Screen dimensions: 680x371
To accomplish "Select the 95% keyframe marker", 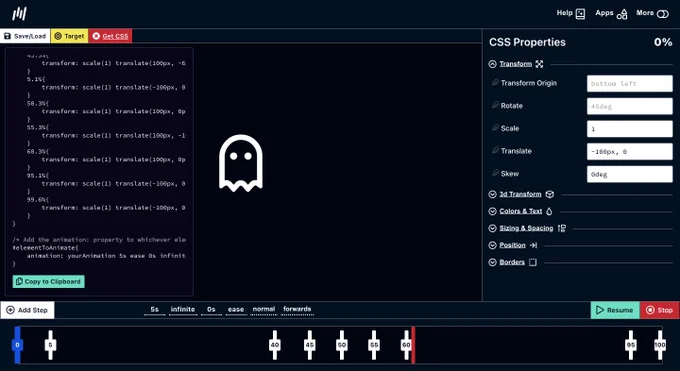I will click(631, 345).
